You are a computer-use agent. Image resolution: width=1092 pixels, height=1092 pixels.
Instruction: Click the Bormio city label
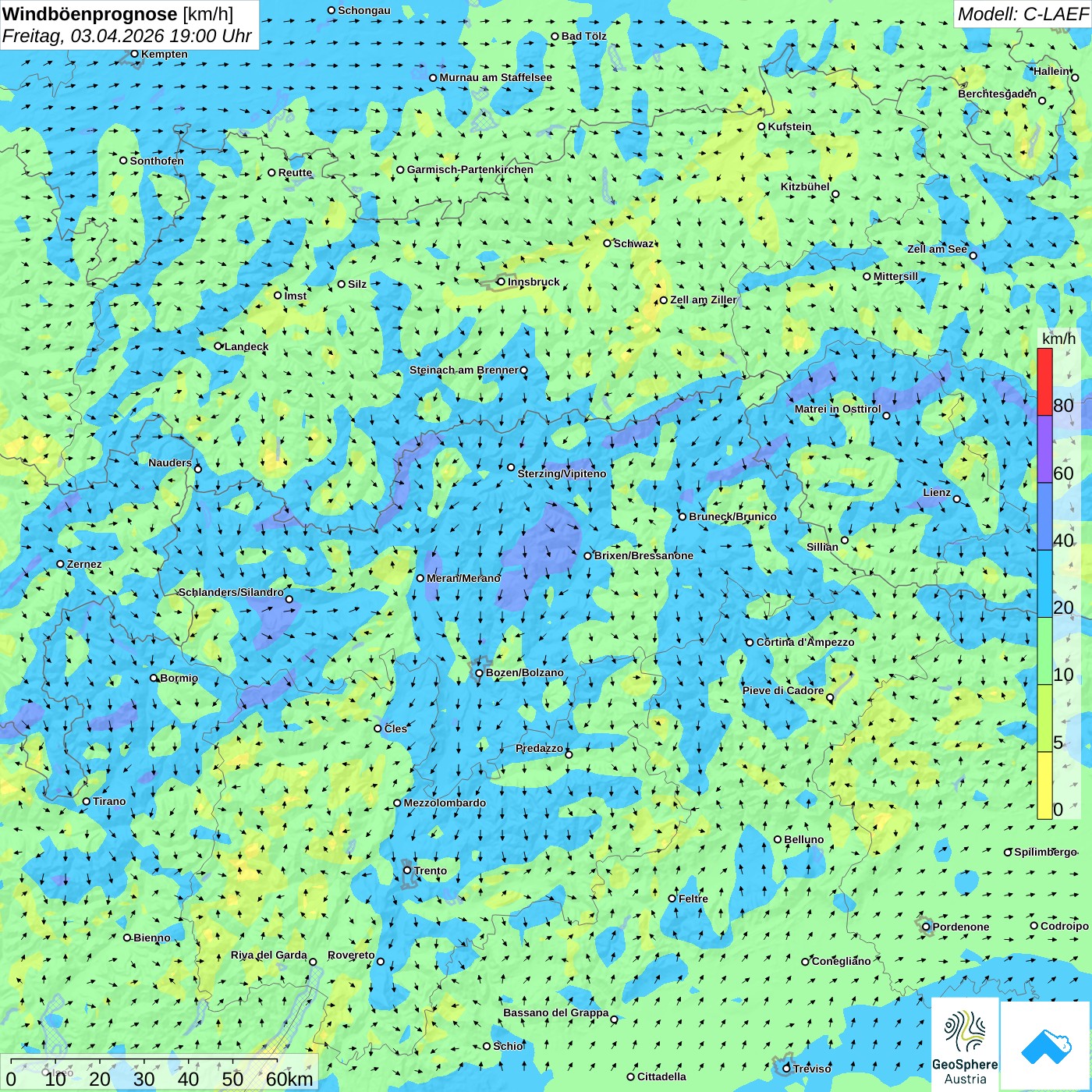click(179, 678)
